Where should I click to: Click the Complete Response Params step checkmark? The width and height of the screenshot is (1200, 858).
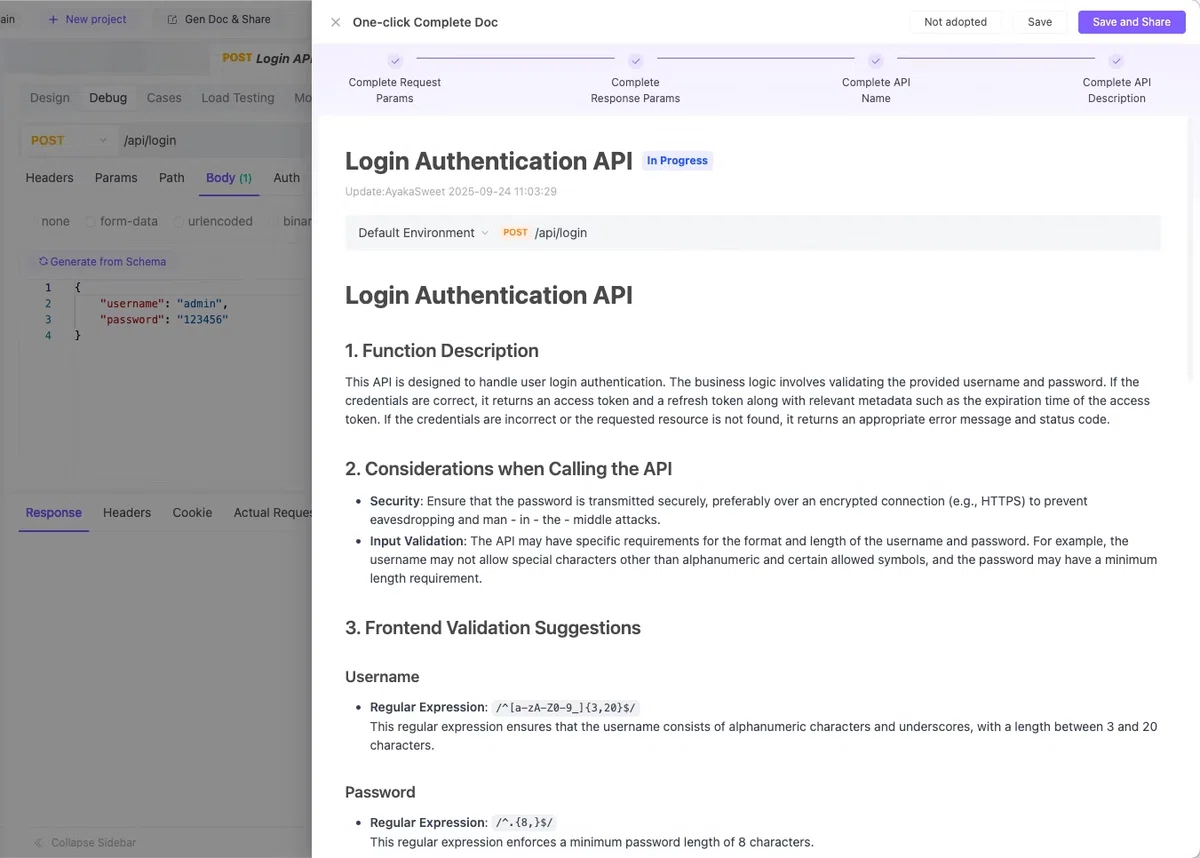[x=635, y=61]
